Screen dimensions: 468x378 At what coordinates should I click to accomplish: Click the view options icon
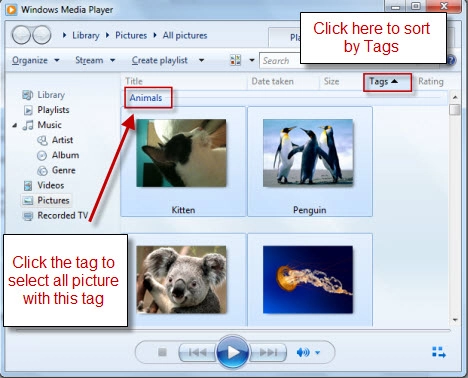tap(235, 60)
